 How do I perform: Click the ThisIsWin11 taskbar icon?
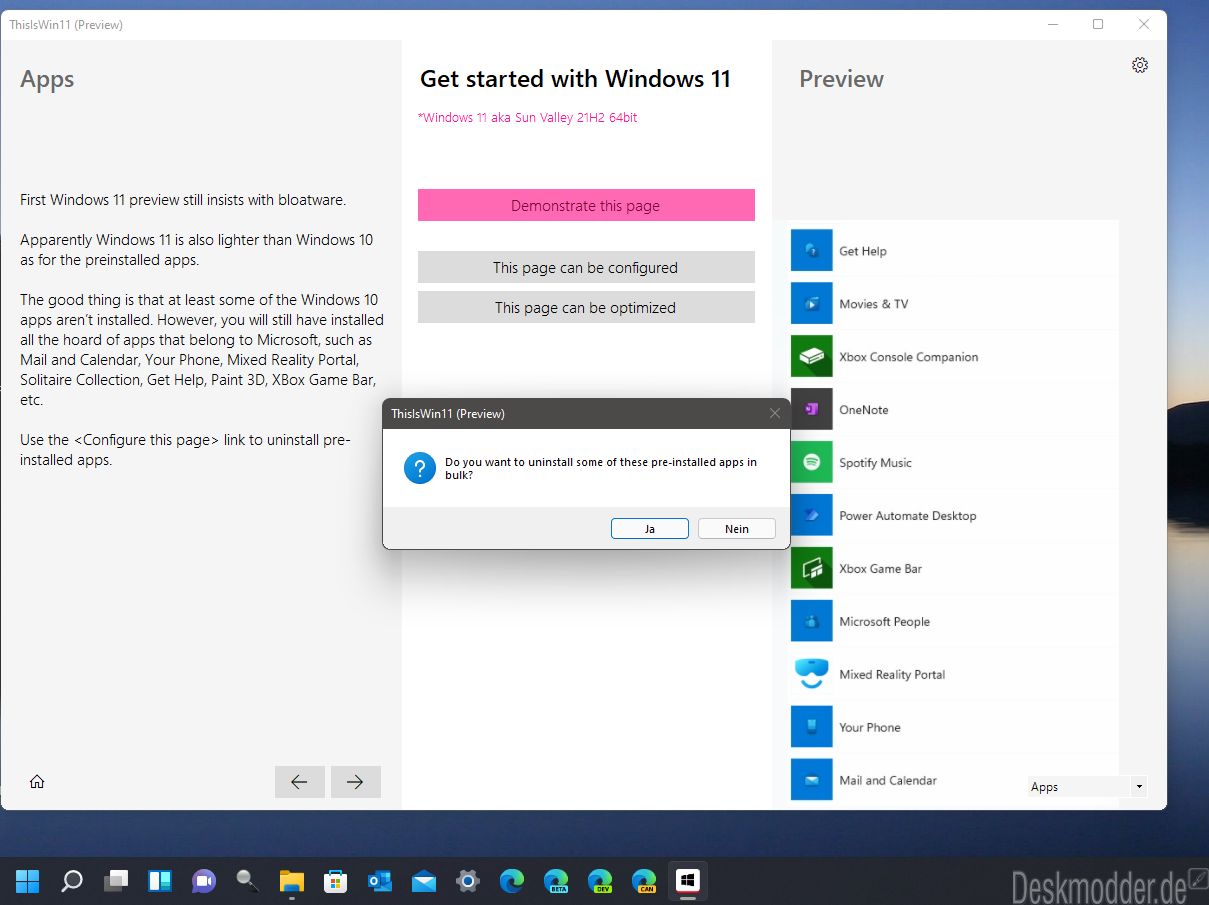687,881
